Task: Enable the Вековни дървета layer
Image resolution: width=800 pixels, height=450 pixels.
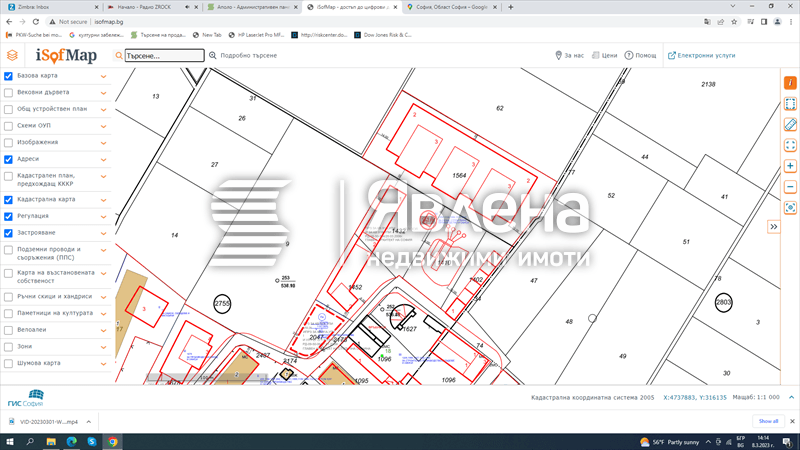Action: click(8, 93)
